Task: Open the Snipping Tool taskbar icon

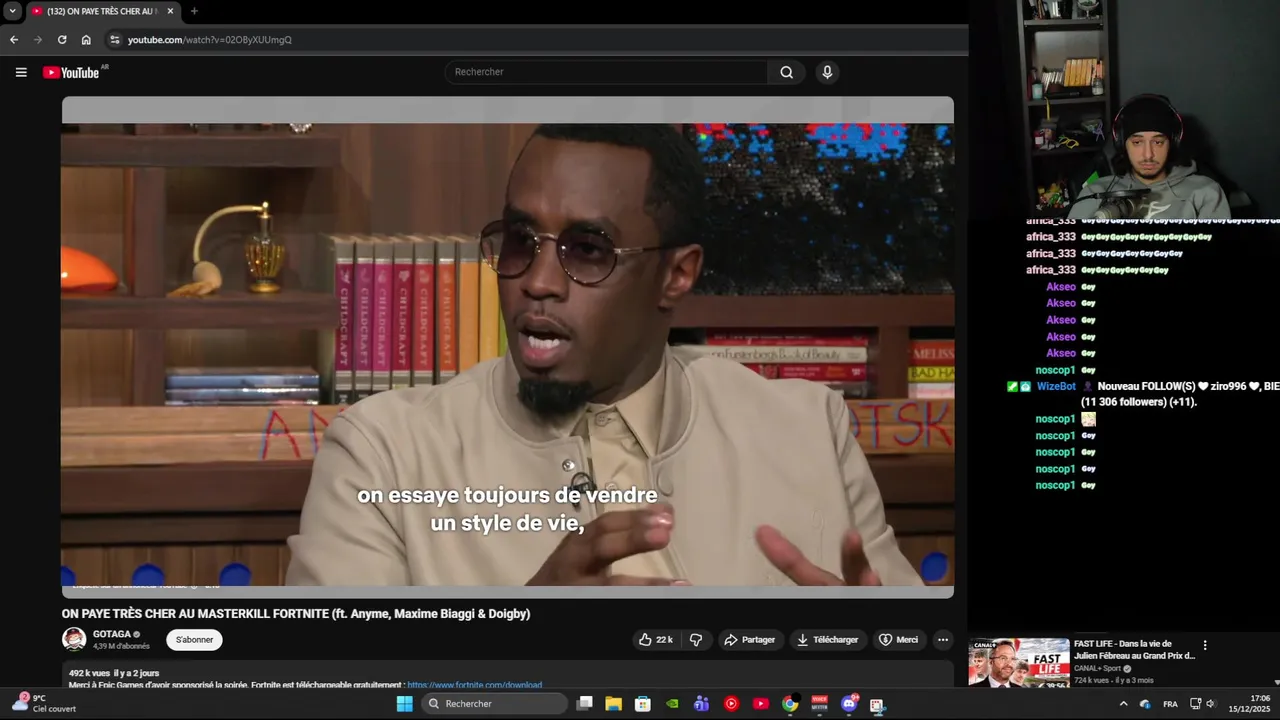Action: (x=877, y=704)
